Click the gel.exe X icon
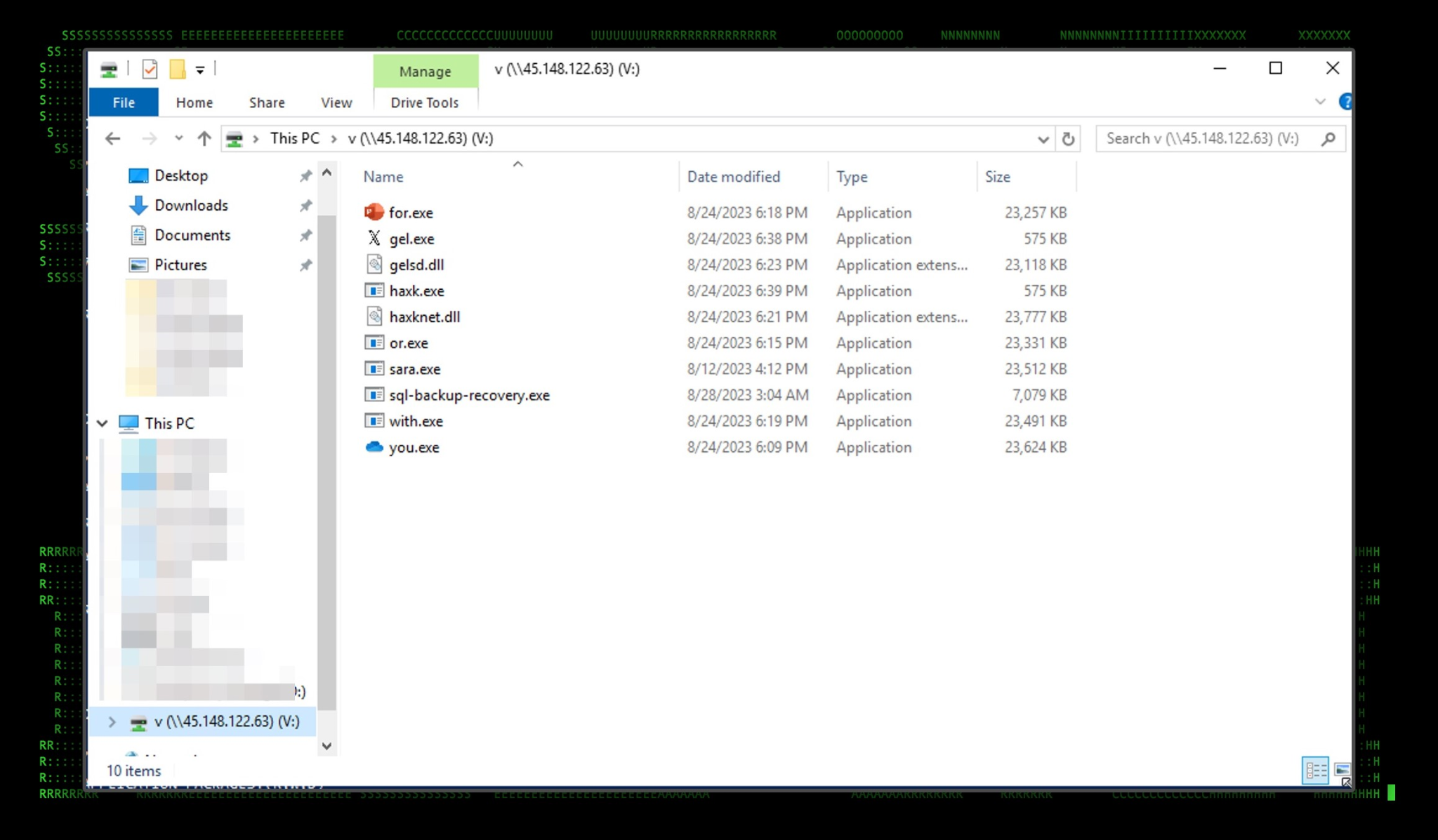The image size is (1438, 840). (374, 239)
